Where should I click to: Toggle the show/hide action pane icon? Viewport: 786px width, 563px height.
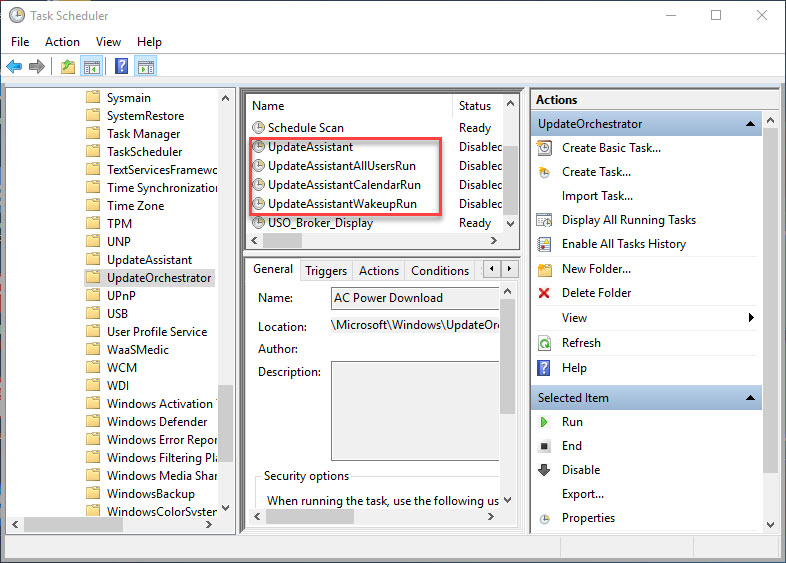click(x=146, y=66)
